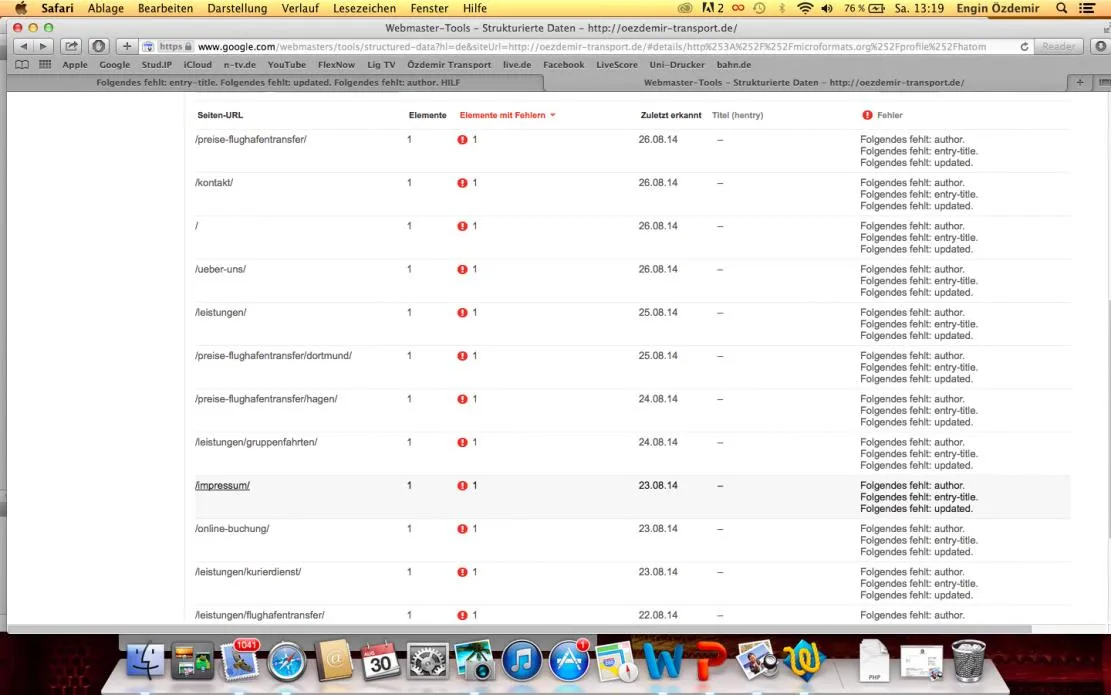
Task: Click the Özdemir Transport bookmark
Action: tap(449, 64)
